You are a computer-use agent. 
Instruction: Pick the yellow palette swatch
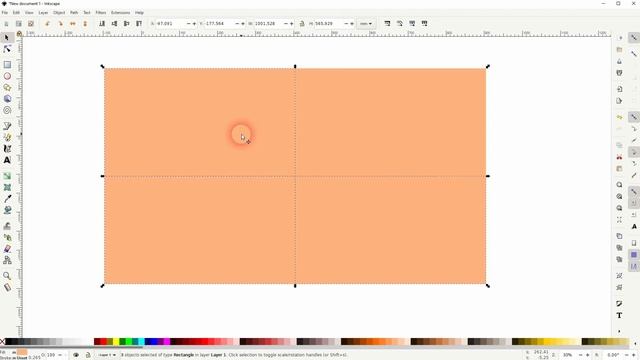[x=116, y=342]
